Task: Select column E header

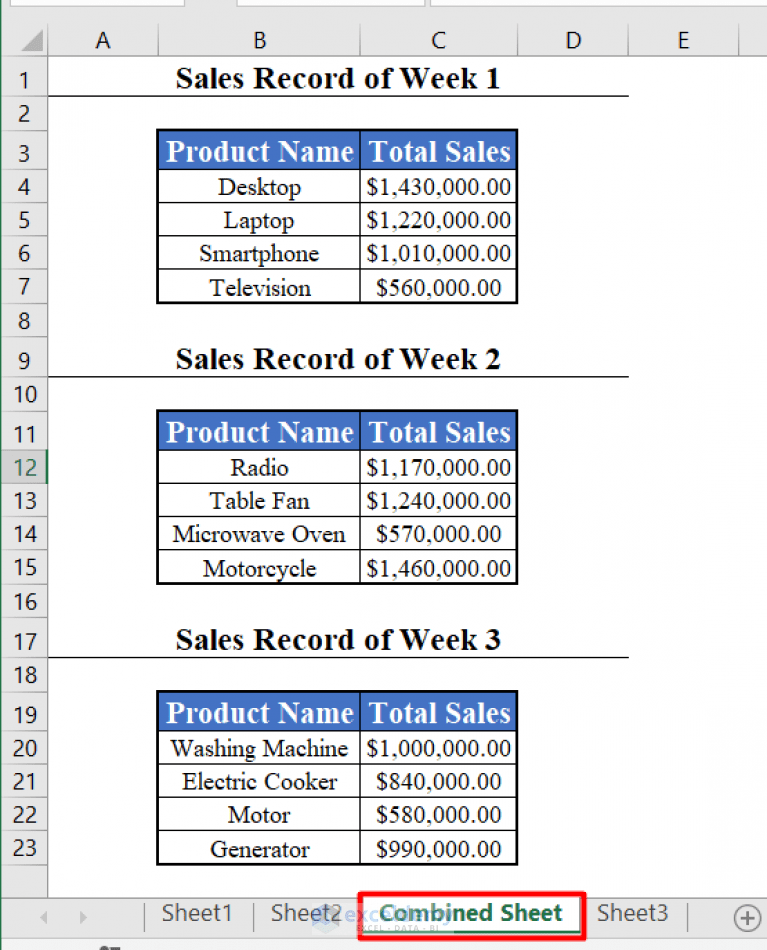Action: coord(683,41)
